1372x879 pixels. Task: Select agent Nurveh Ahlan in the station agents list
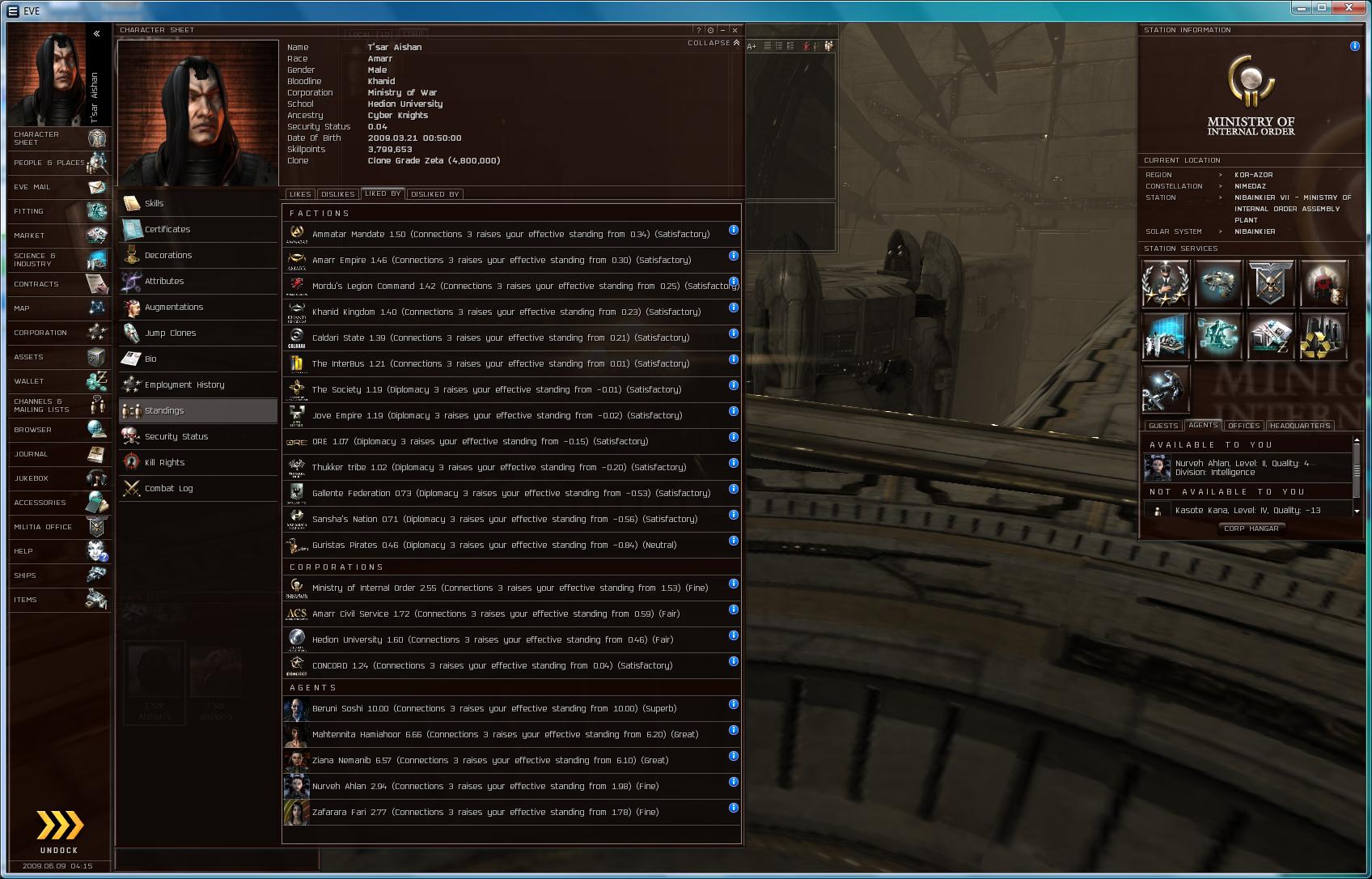[1247, 468]
